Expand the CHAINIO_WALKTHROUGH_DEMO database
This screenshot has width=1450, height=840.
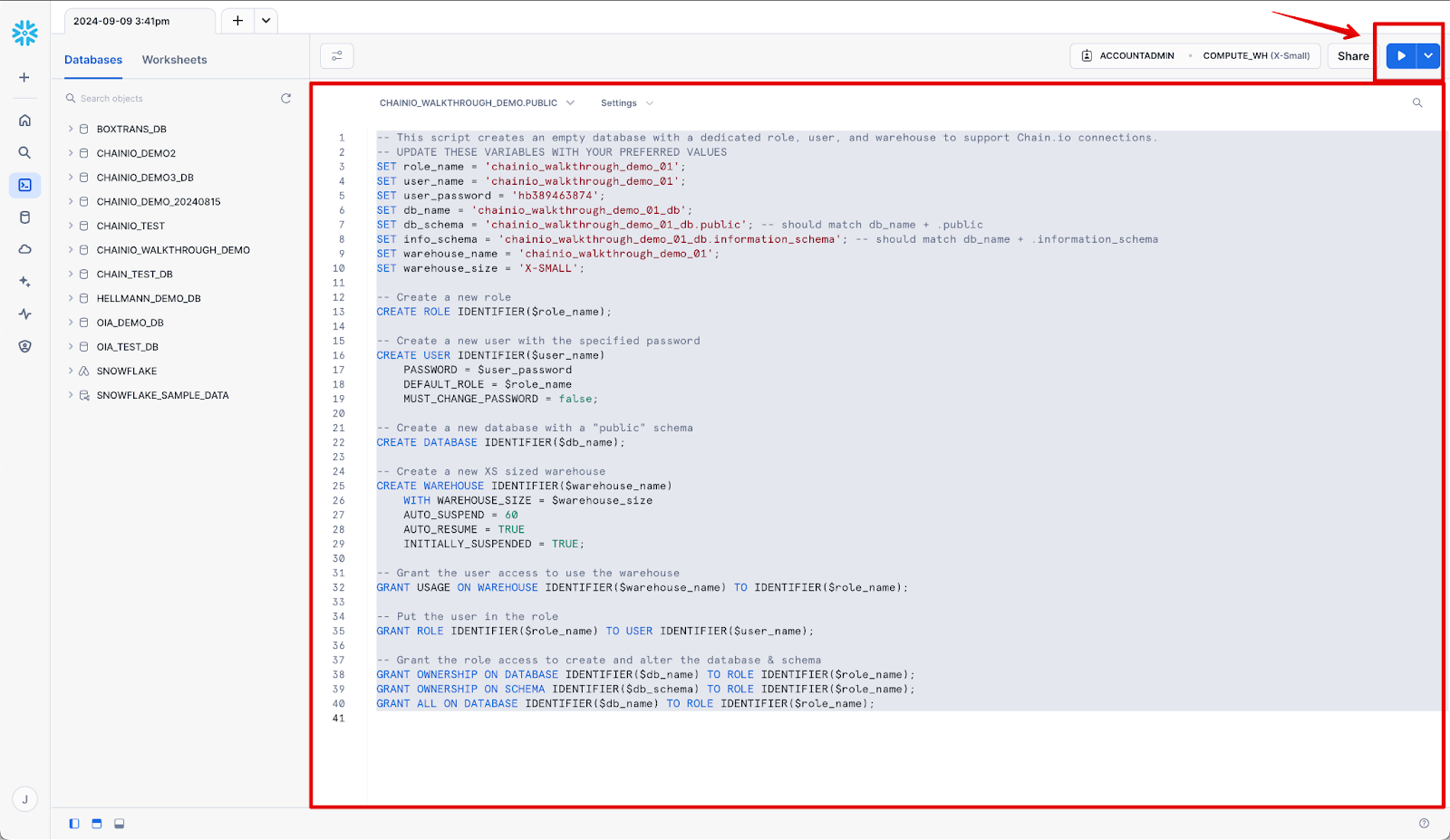click(x=71, y=250)
